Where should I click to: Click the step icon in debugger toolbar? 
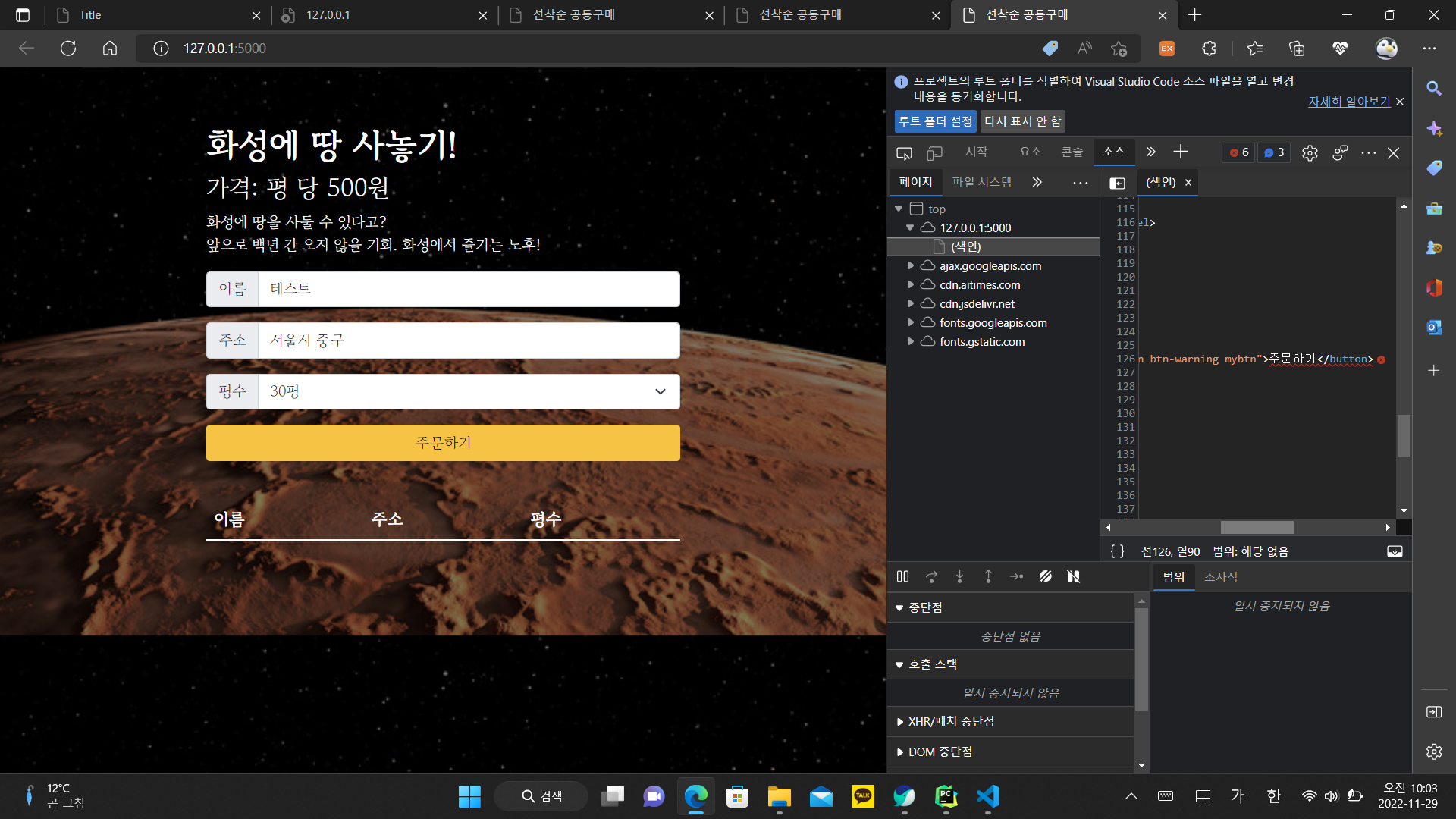tap(1017, 576)
